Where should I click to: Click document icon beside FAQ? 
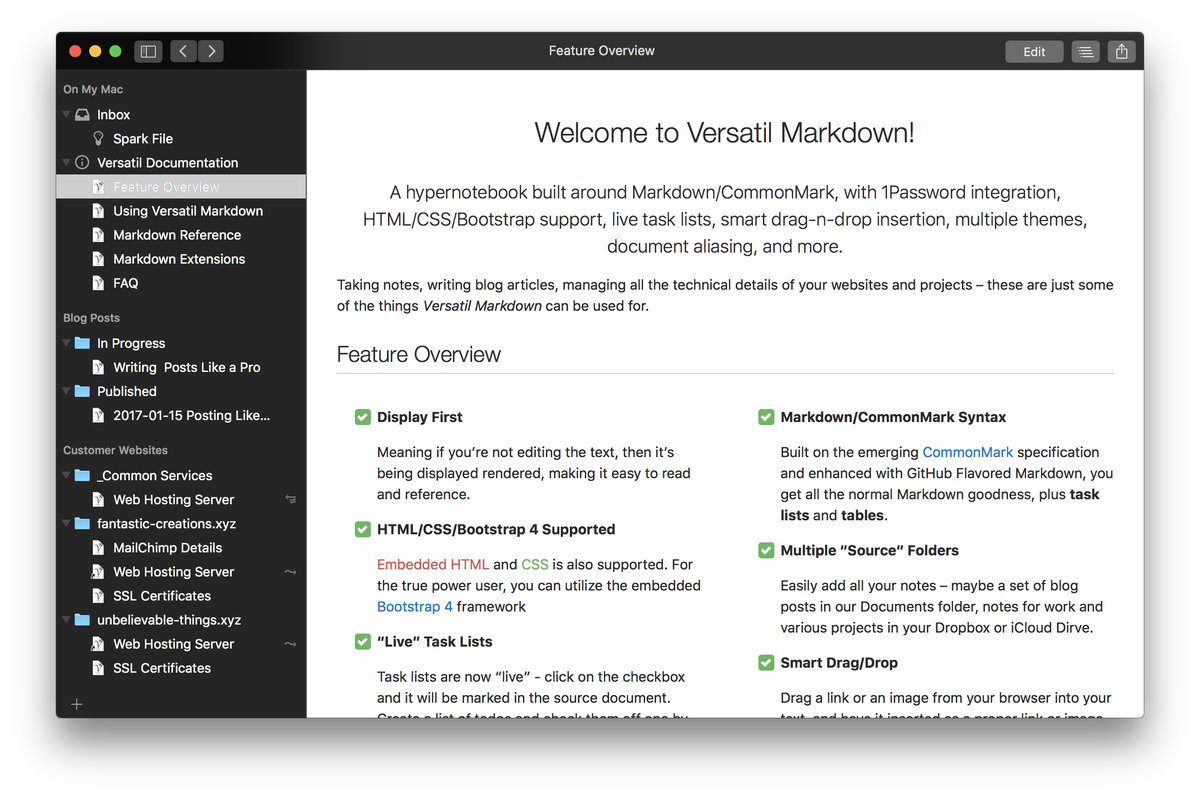click(x=98, y=283)
